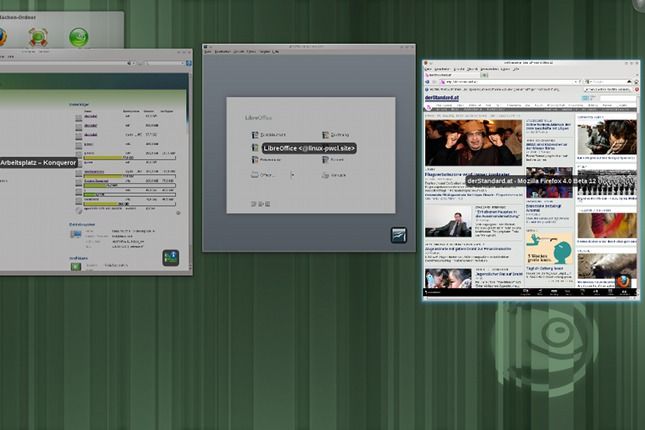Click the derStandard.at logo in Firefox
Screen dimensions: 645x430
click(441, 98)
